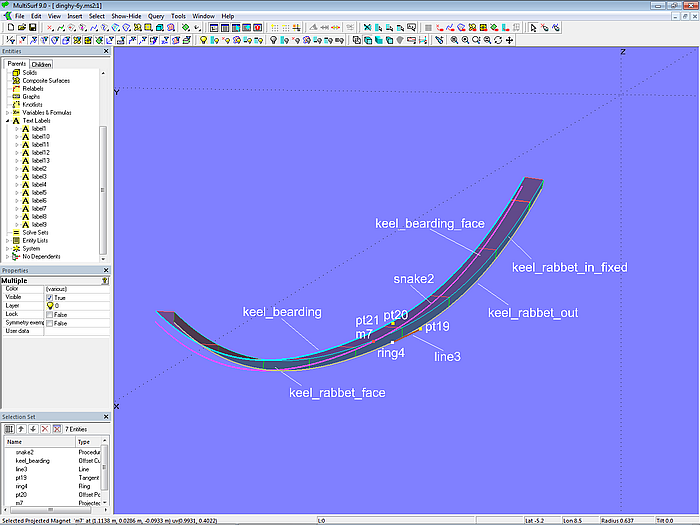
Task: Uncheck the Visible True checkbox
Action: point(50,297)
